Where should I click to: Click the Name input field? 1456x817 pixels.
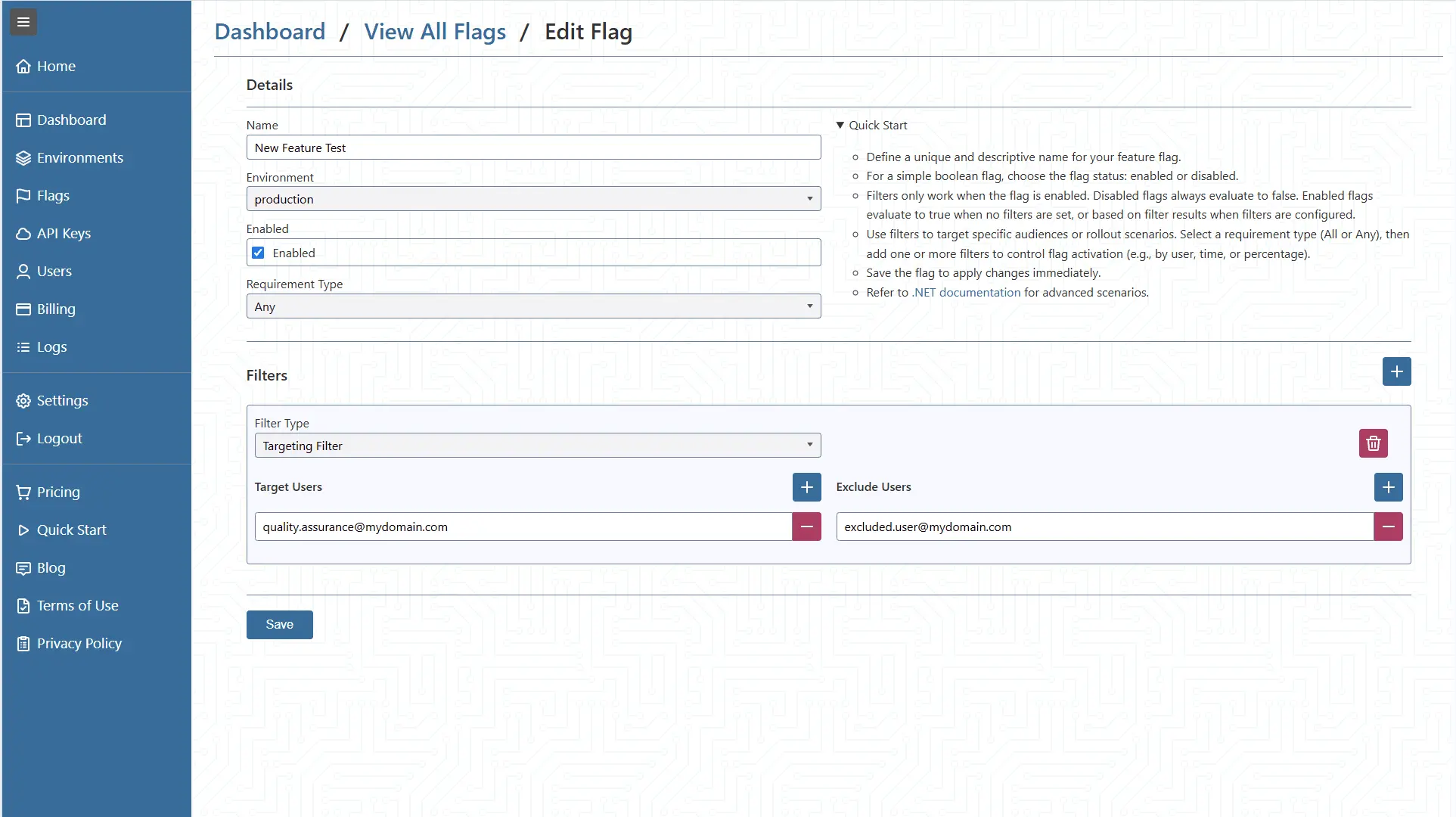coord(533,148)
